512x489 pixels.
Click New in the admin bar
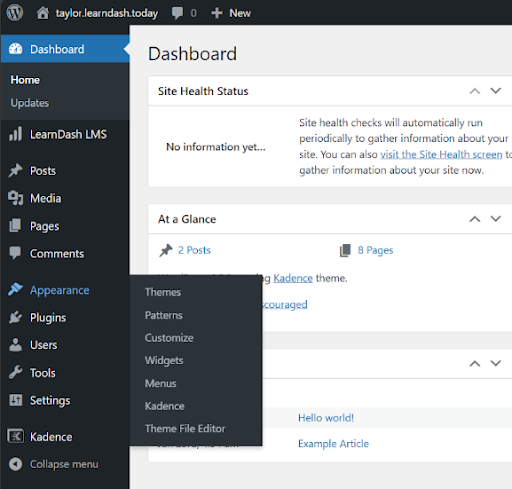(240, 13)
